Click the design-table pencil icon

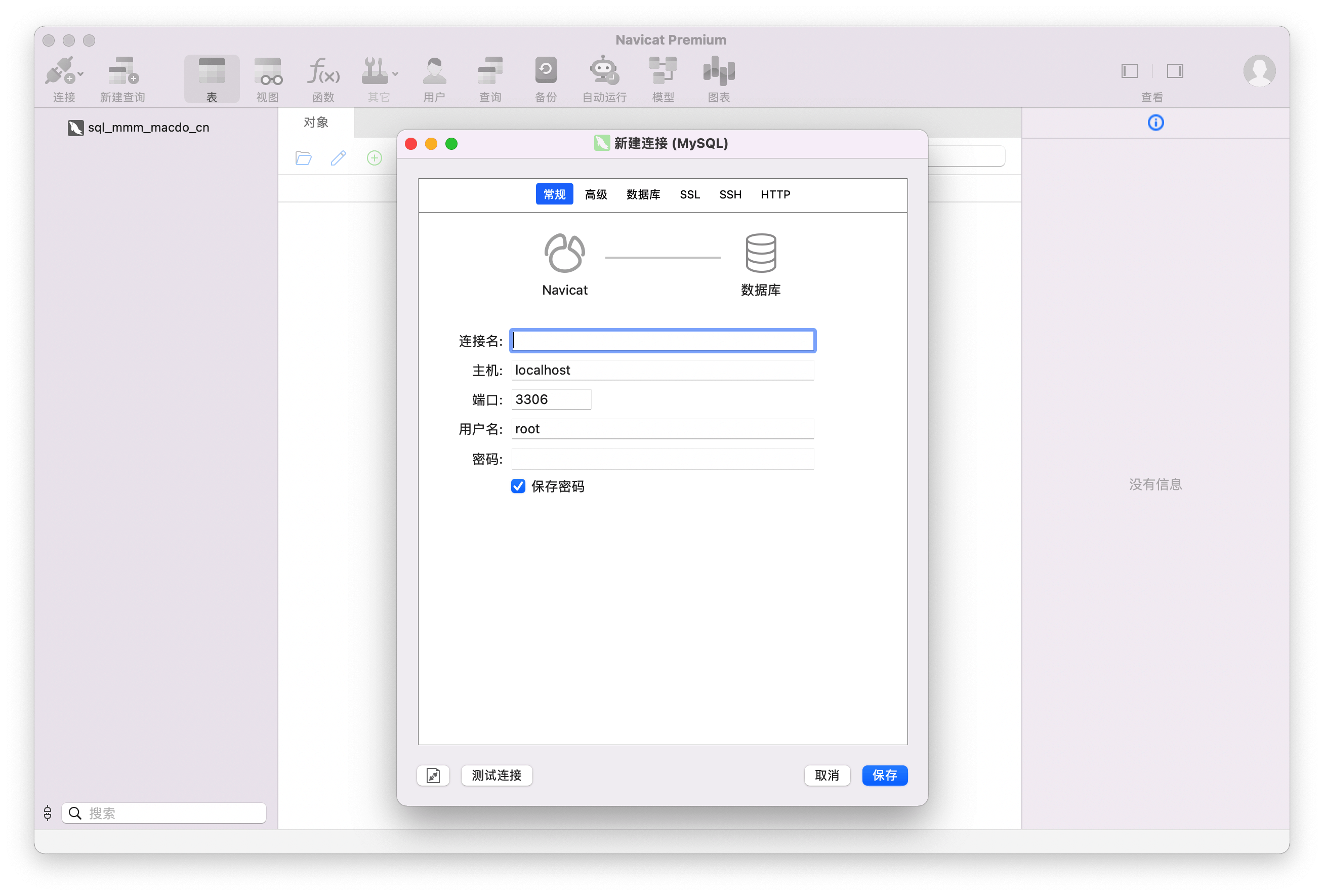point(339,158)
